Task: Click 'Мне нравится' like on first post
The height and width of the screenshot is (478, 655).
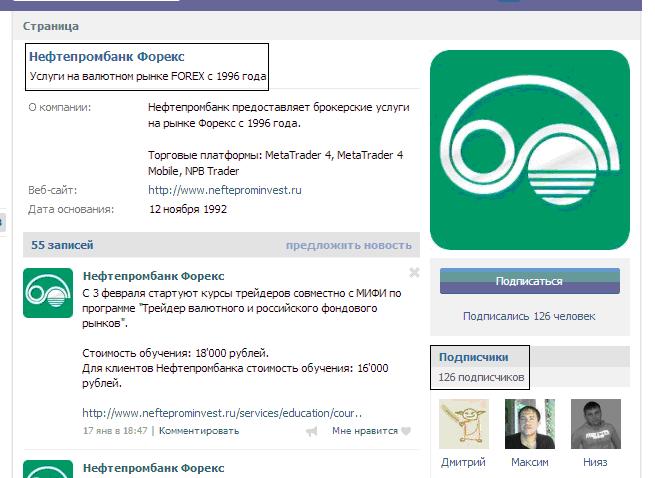Action: coord(365,431)
